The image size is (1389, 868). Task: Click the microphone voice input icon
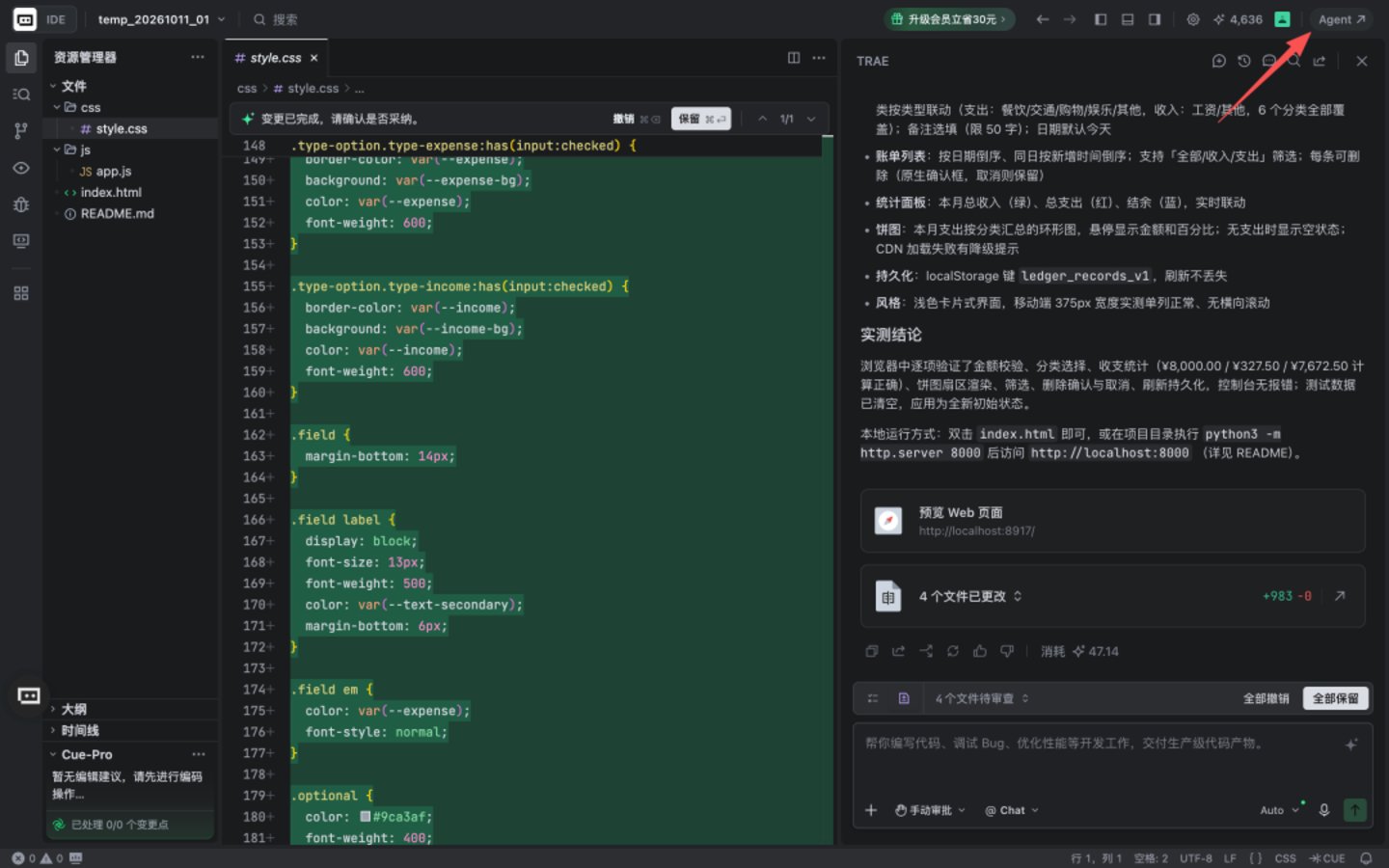1324,810
